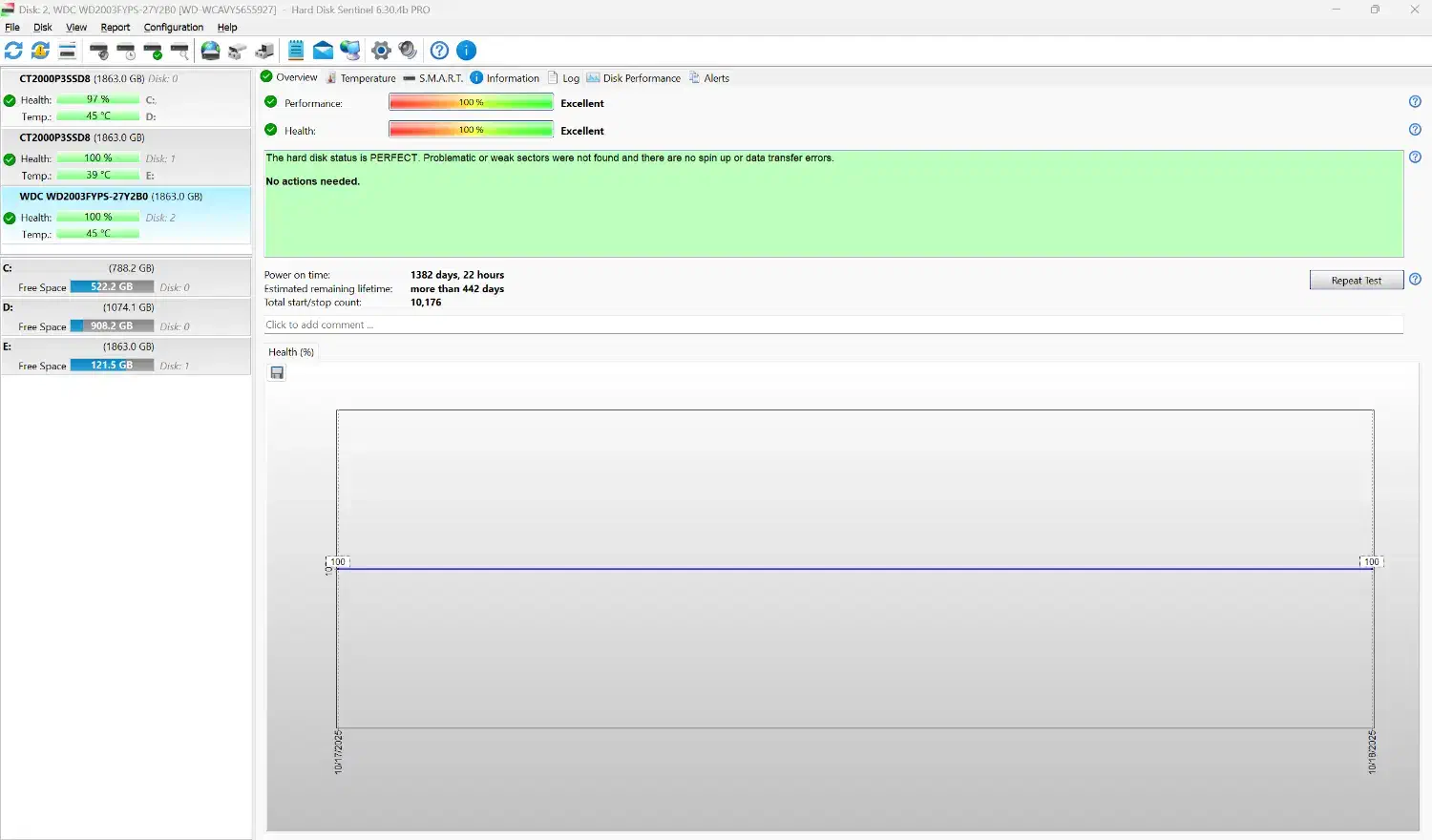
Task: Click the 'Click to add comment' field
Action: 832,325
